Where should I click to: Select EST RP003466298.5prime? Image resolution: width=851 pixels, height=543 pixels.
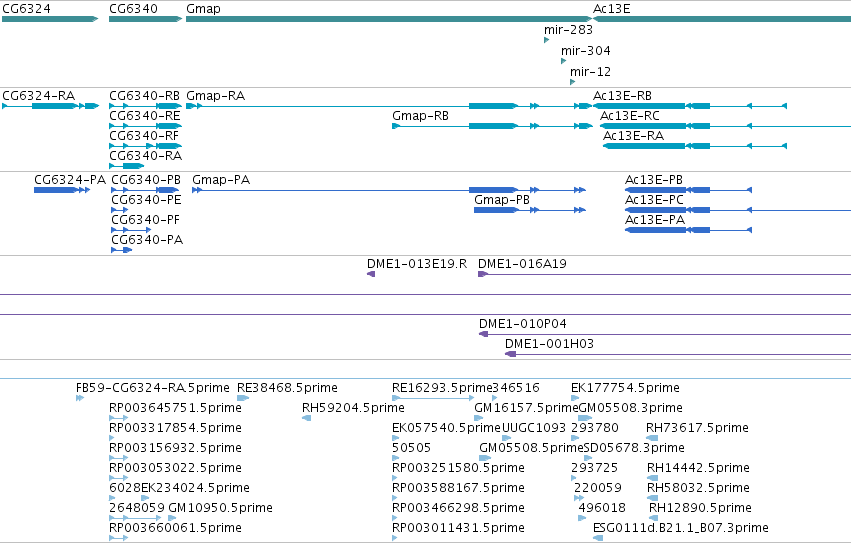point(458,508)
